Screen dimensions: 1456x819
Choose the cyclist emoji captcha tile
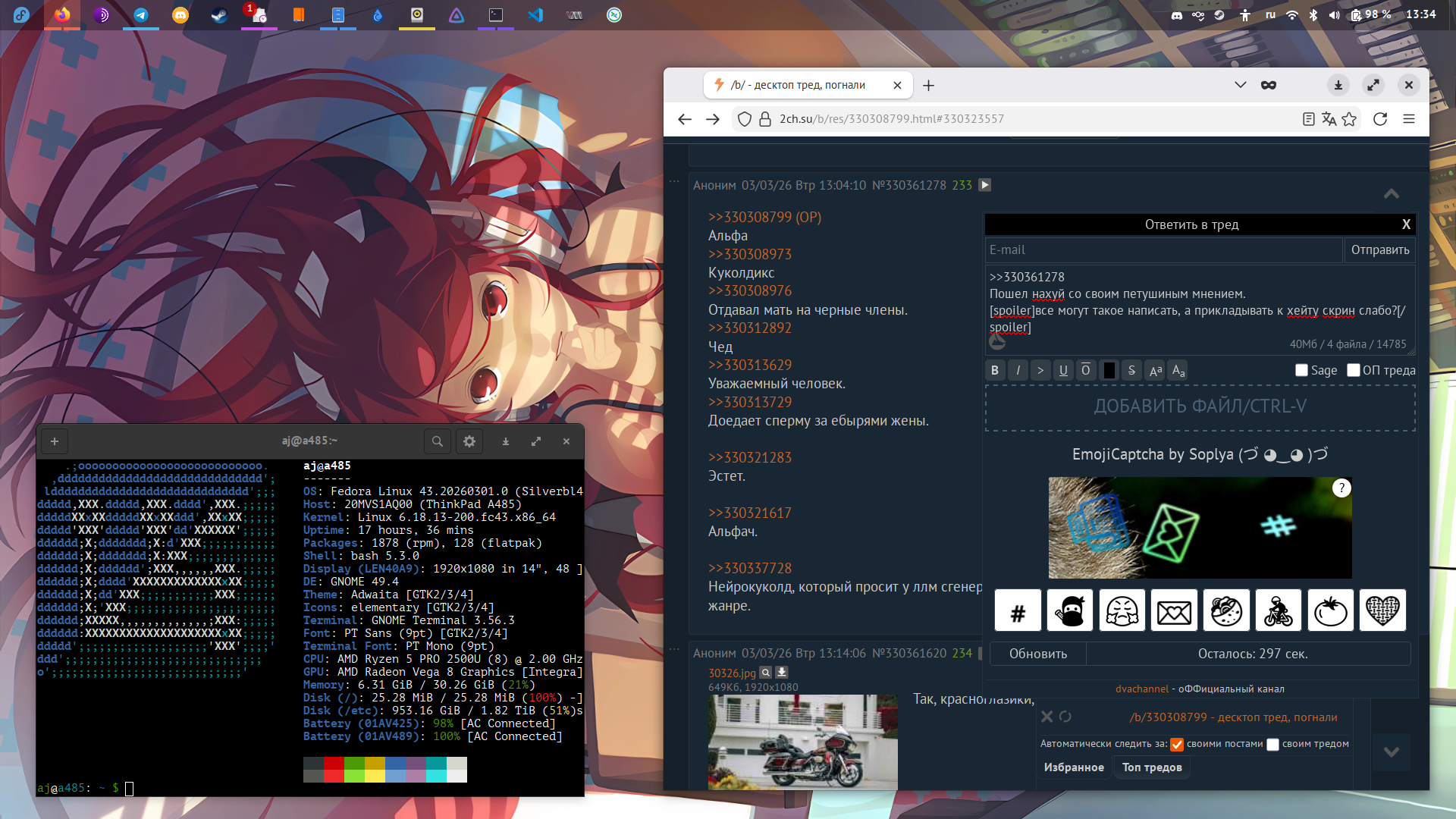[x=1279, y=610]
